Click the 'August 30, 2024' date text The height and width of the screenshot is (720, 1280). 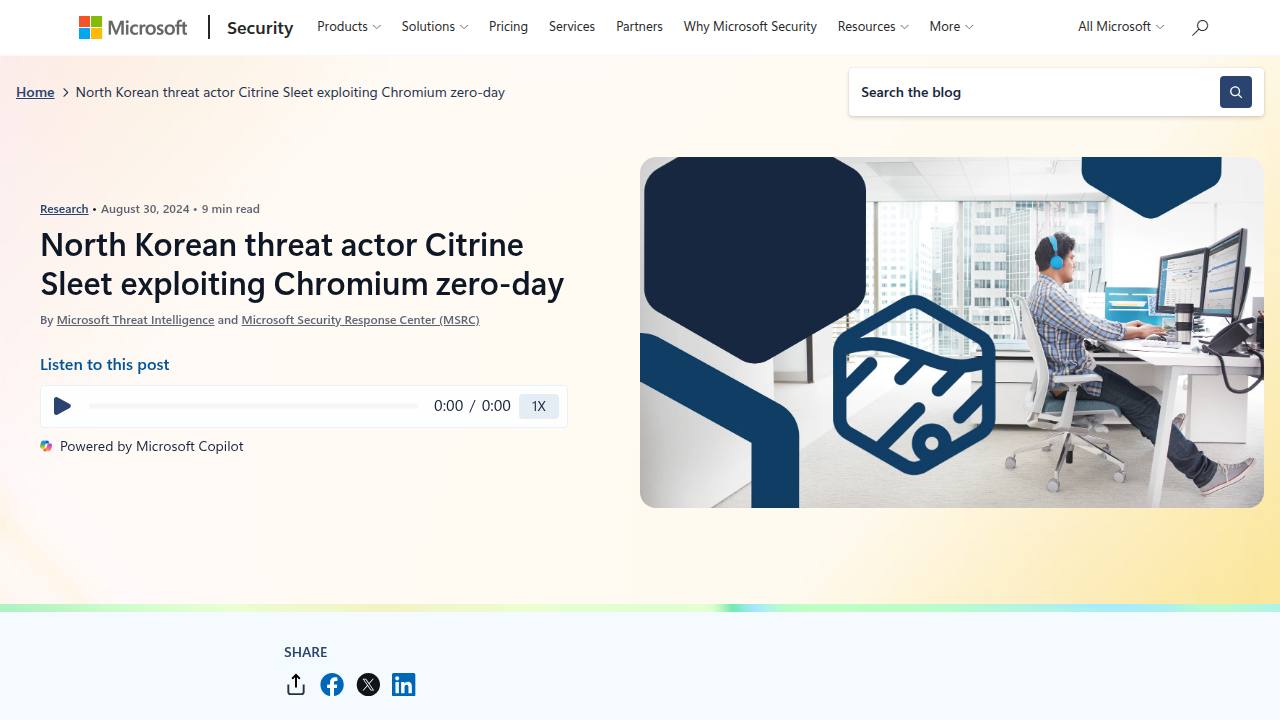145,209
